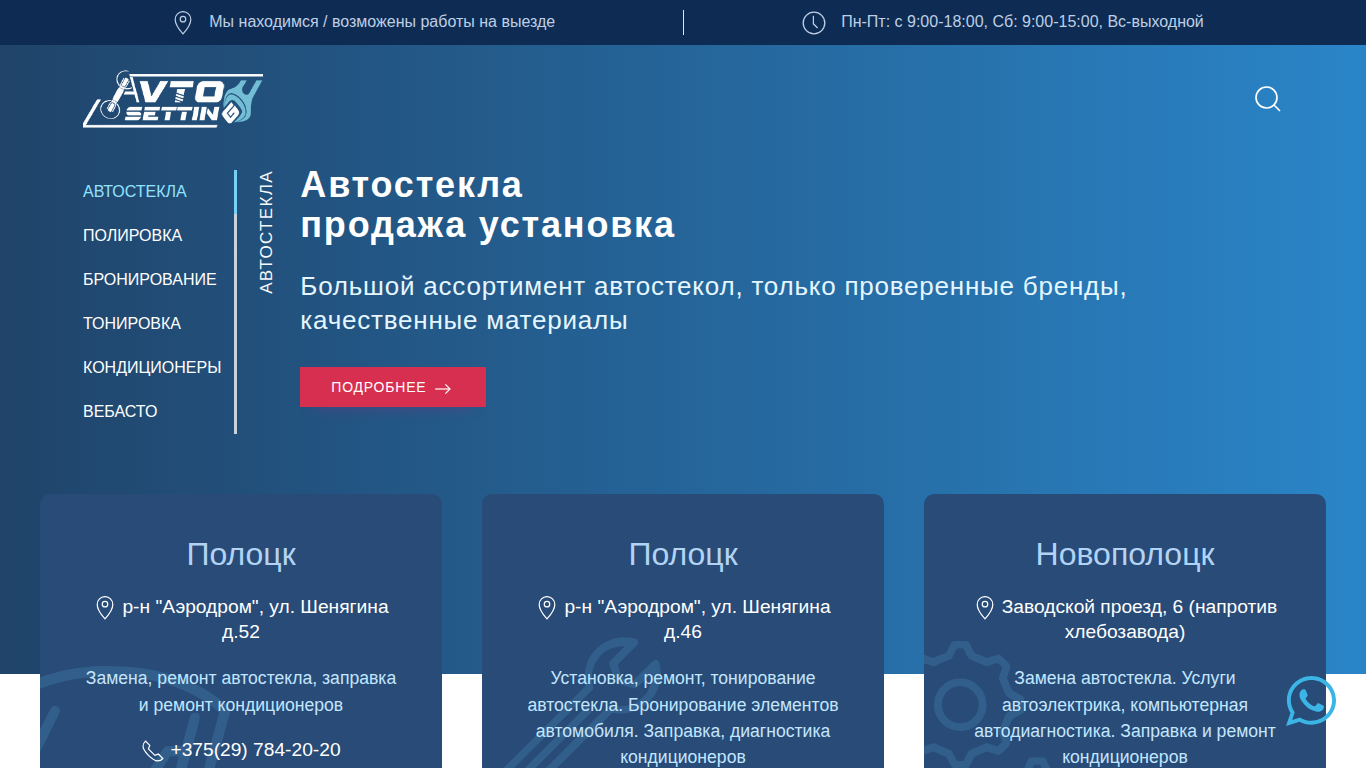
Task: Click the red ПОДРОБНЕЕ button
Action: 393,387
